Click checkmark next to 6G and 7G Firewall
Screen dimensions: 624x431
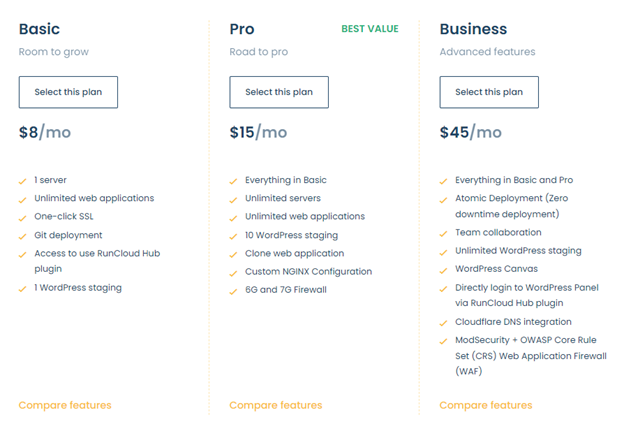[x=233, y=292]
